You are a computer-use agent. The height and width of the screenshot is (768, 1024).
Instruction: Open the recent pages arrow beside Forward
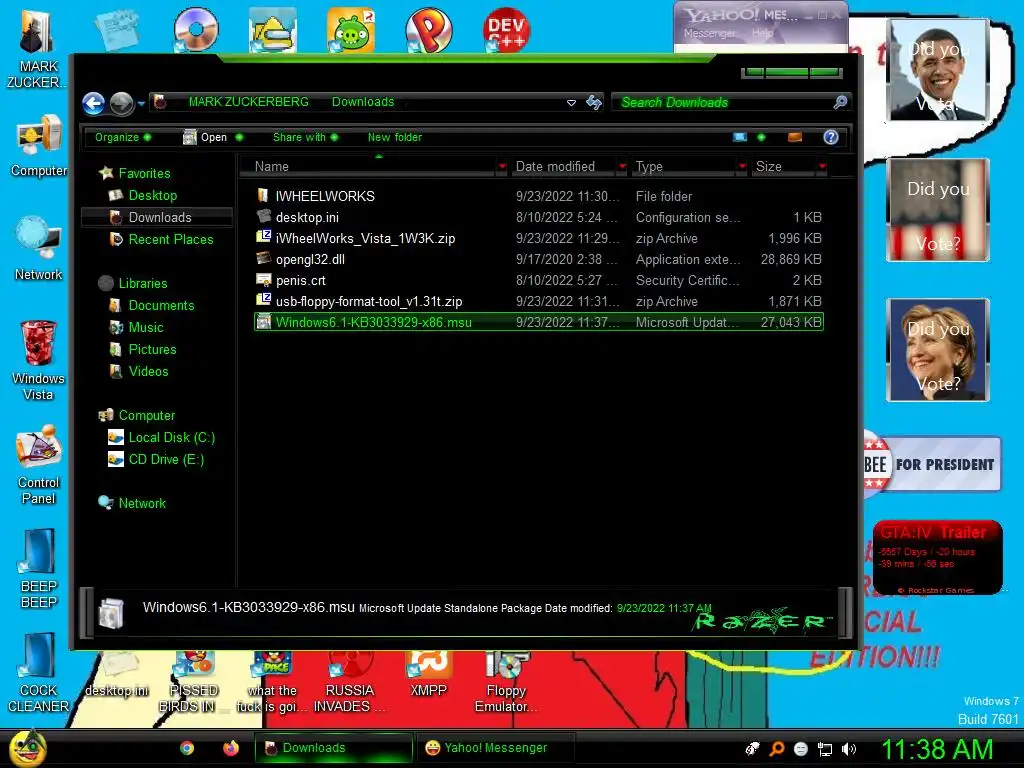141,103
